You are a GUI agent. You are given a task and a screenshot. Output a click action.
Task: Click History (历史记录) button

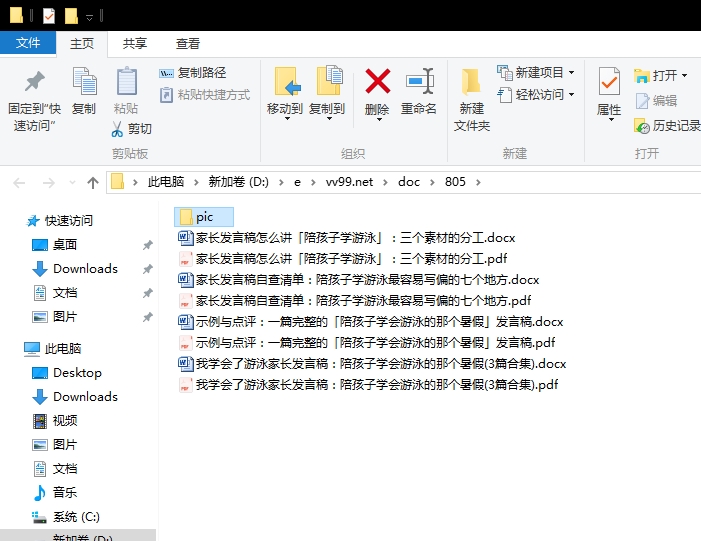(x=667, y=126)
